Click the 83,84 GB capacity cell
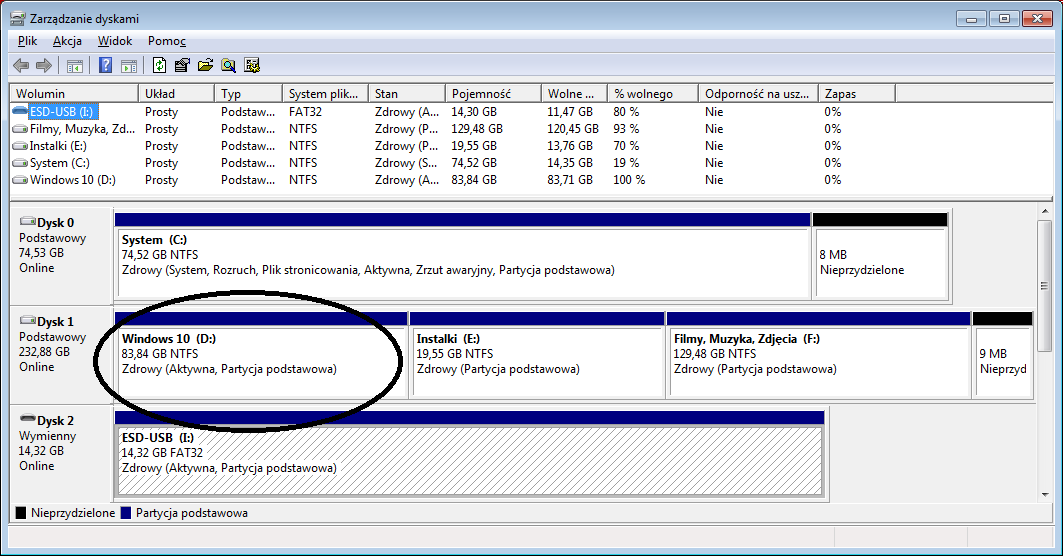The height and width of the screenshot is (556, 1063). point(474,180)
